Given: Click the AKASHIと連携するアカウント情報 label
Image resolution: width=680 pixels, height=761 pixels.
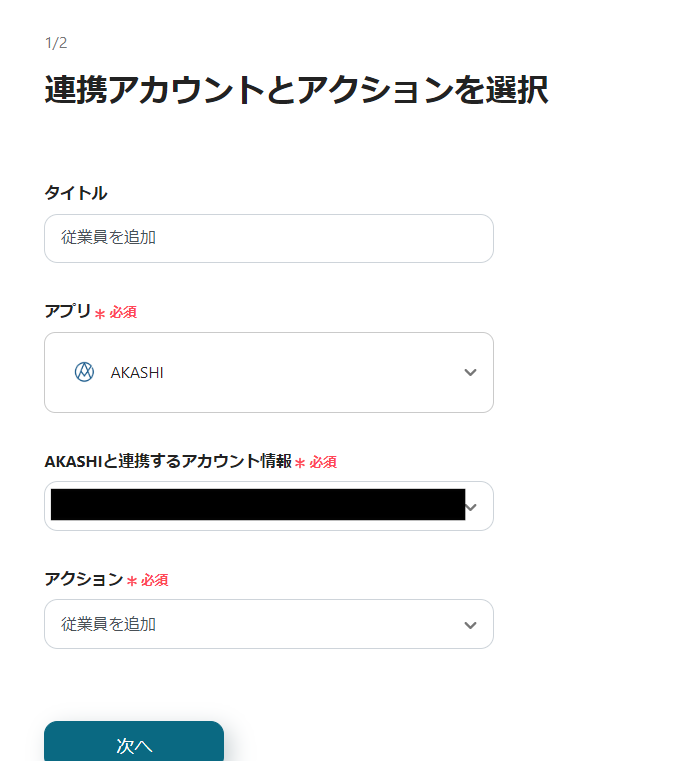Looking at the screenshot, I should pyautogui.click(x=168, y=461).
